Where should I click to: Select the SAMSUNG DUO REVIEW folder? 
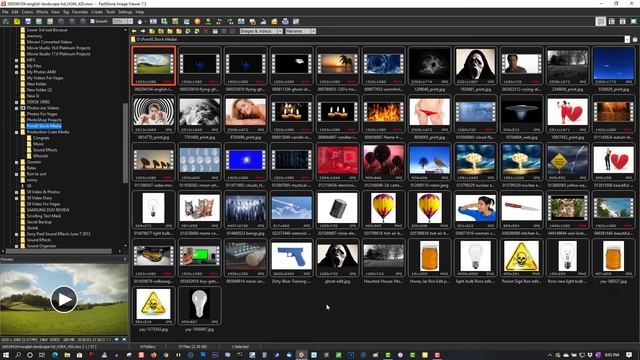pos(48,210)
